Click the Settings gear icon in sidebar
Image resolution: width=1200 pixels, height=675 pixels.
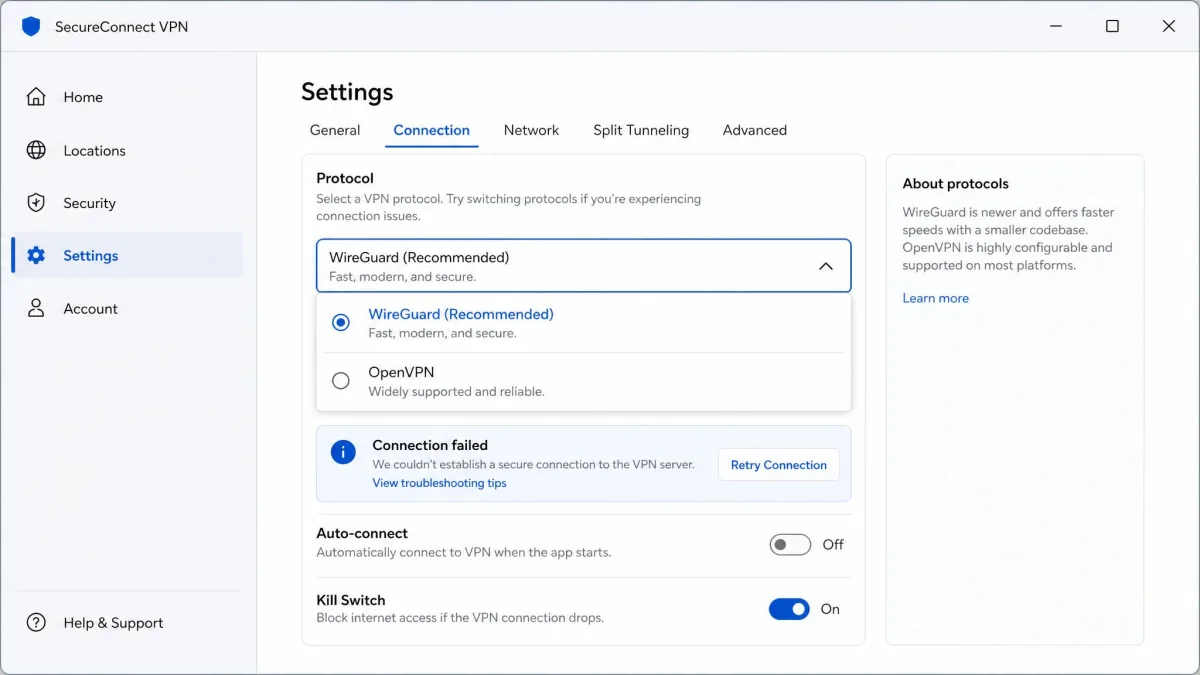click(x=36, y=255)
